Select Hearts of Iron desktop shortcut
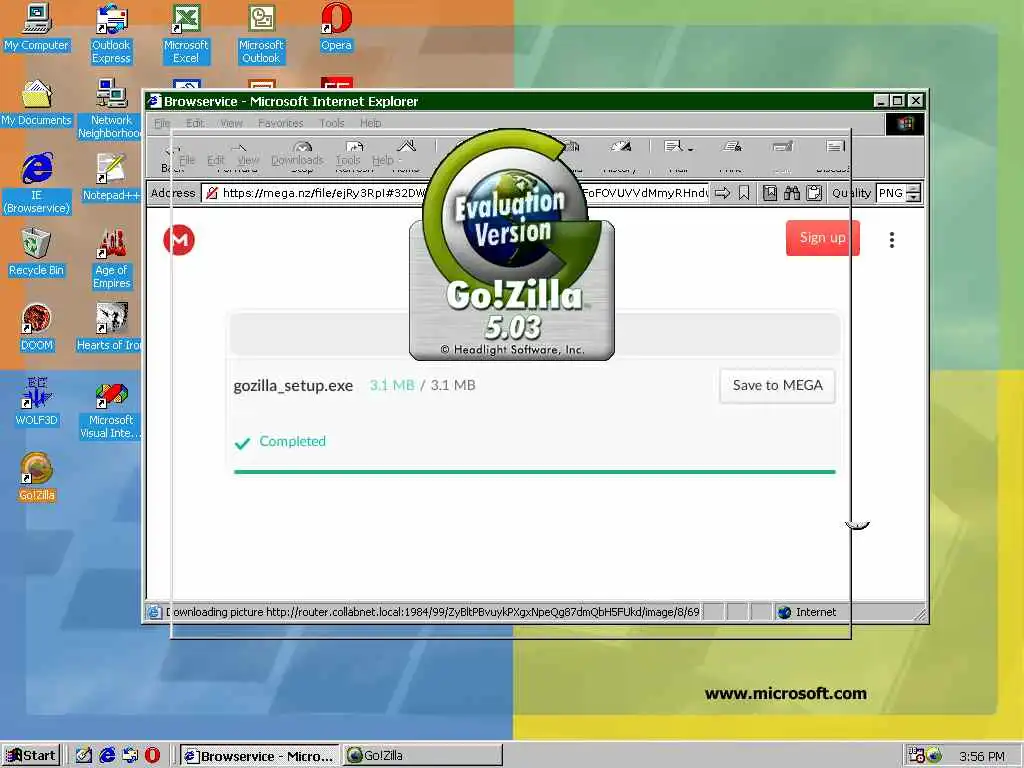This screenshot has height=768, width=1024. pyautogui.click(x=110, y=328)
